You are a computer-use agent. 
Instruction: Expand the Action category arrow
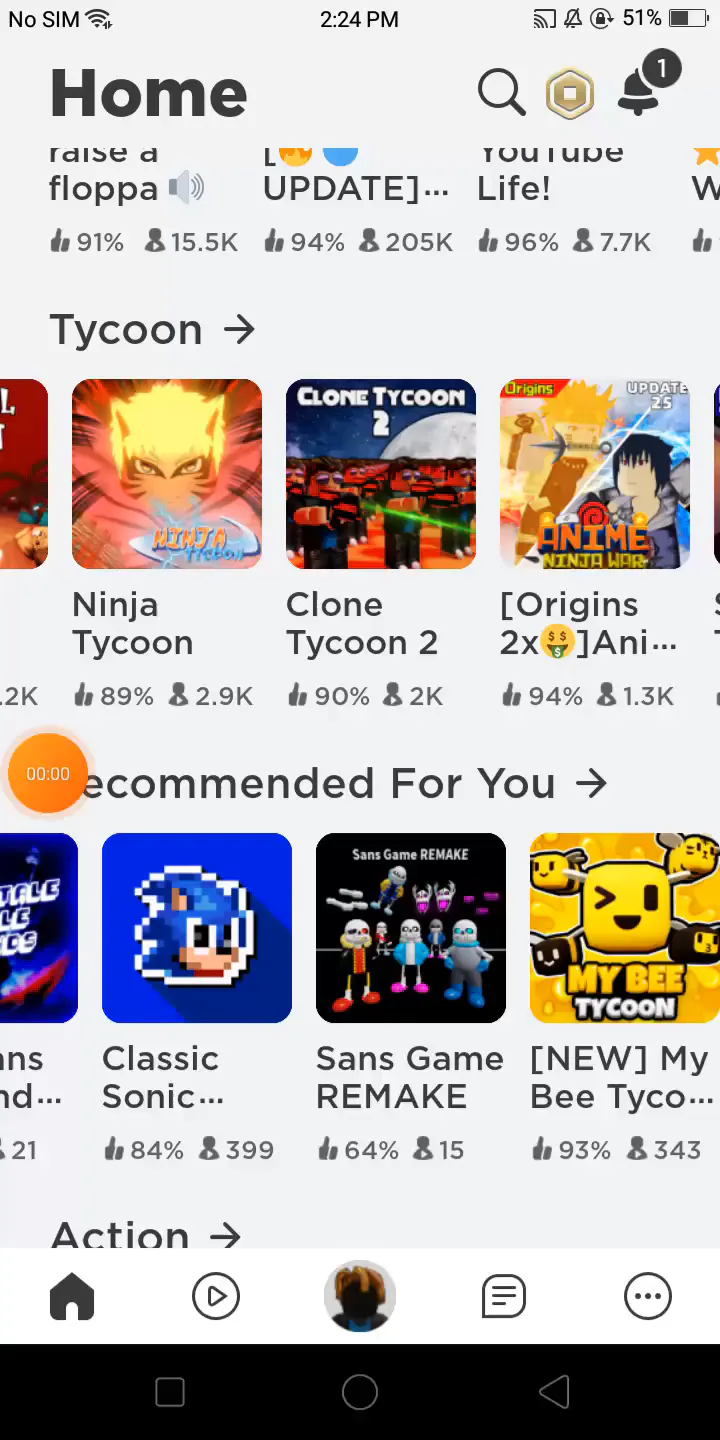tap(225, 1236)
